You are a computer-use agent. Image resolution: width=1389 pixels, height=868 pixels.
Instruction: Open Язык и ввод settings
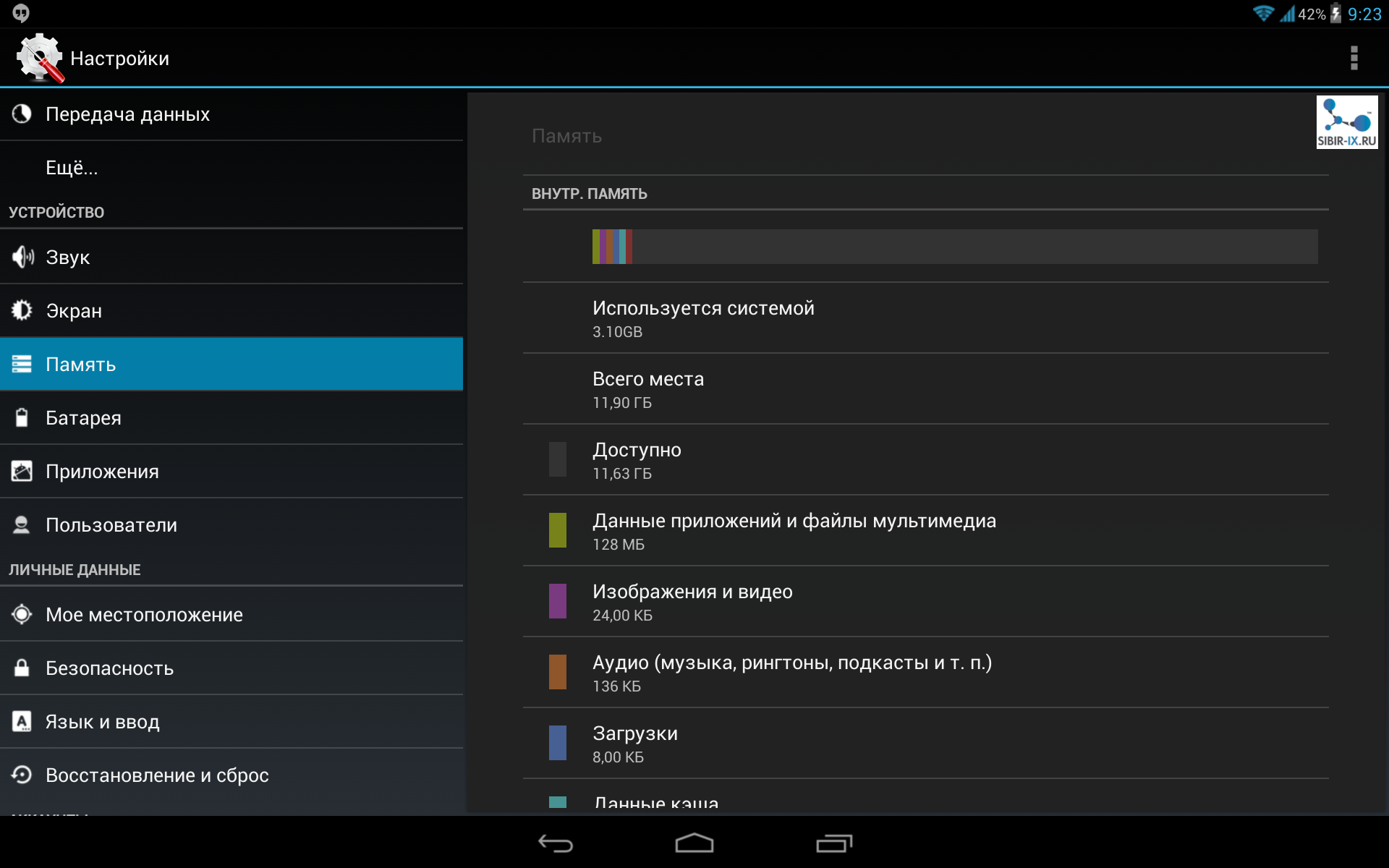click(102, 722)
